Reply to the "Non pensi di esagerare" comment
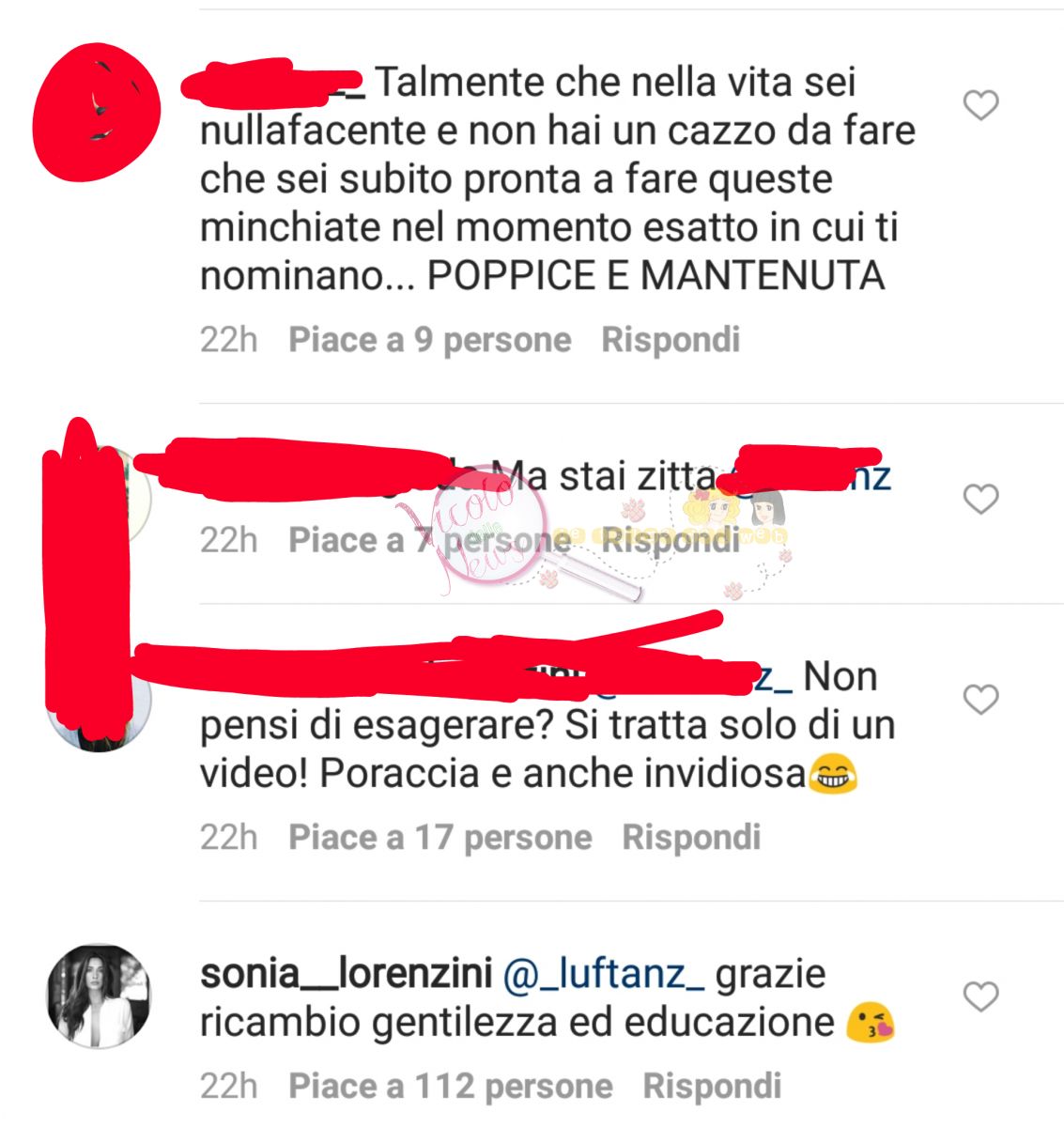This screenshot has width=1064, height=1127. coord(691,837)
